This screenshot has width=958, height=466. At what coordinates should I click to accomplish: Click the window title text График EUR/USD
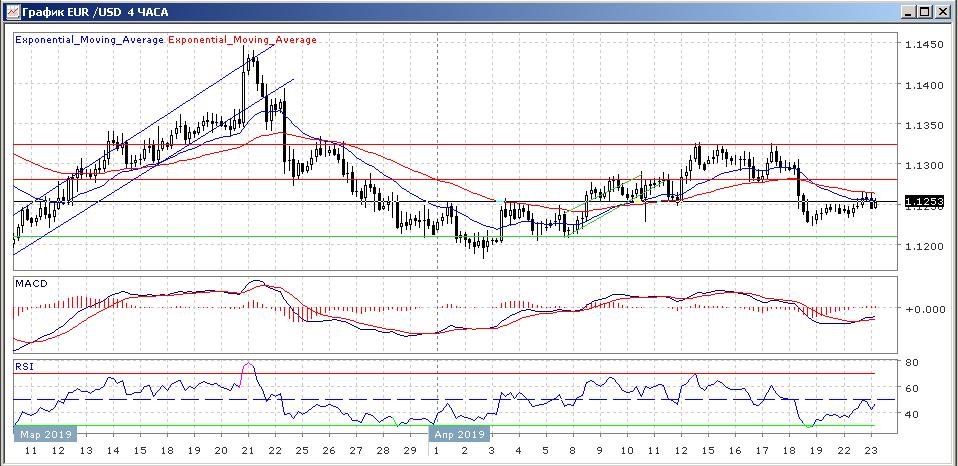[x=95, y=11]
